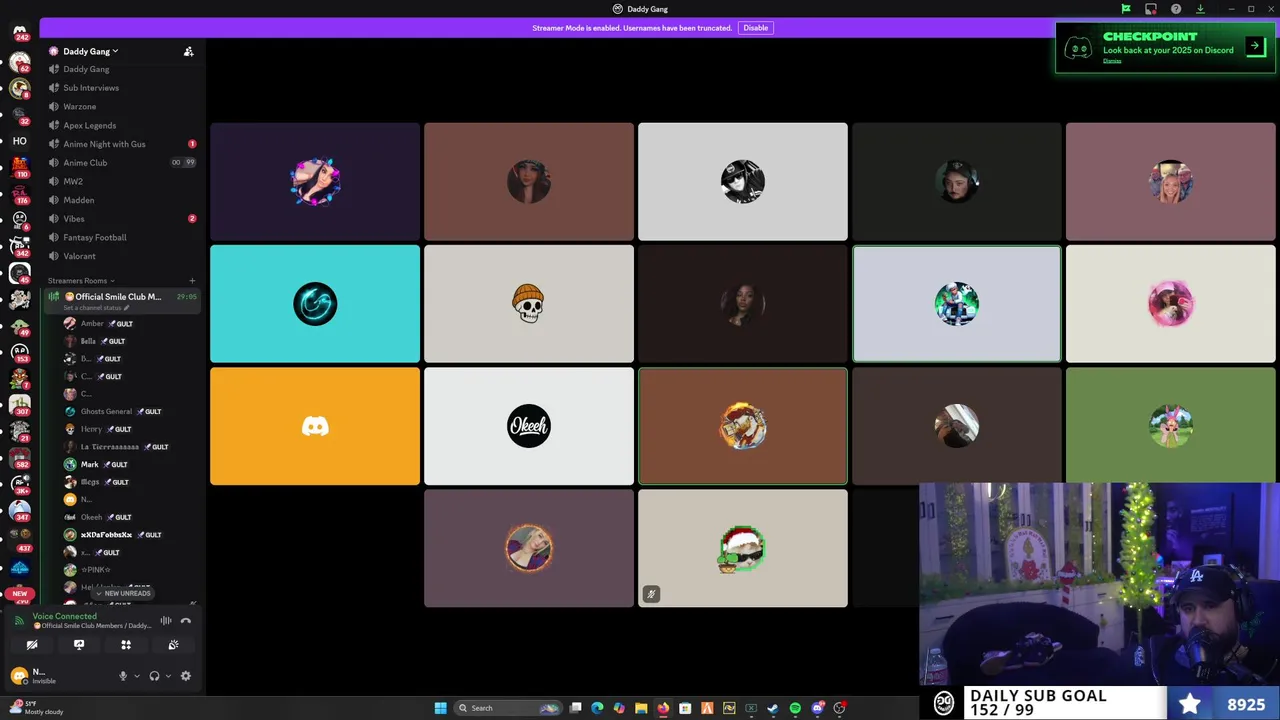The height and width of the screenshot is (720, 1280).
Task: Open the activities launcher icon
Action: click(126, 645)
